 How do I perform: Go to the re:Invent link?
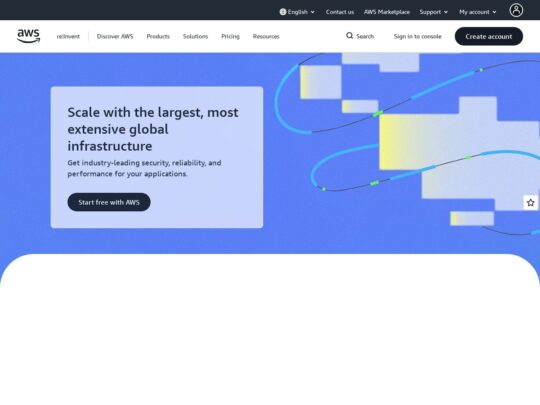click(68, 37)
